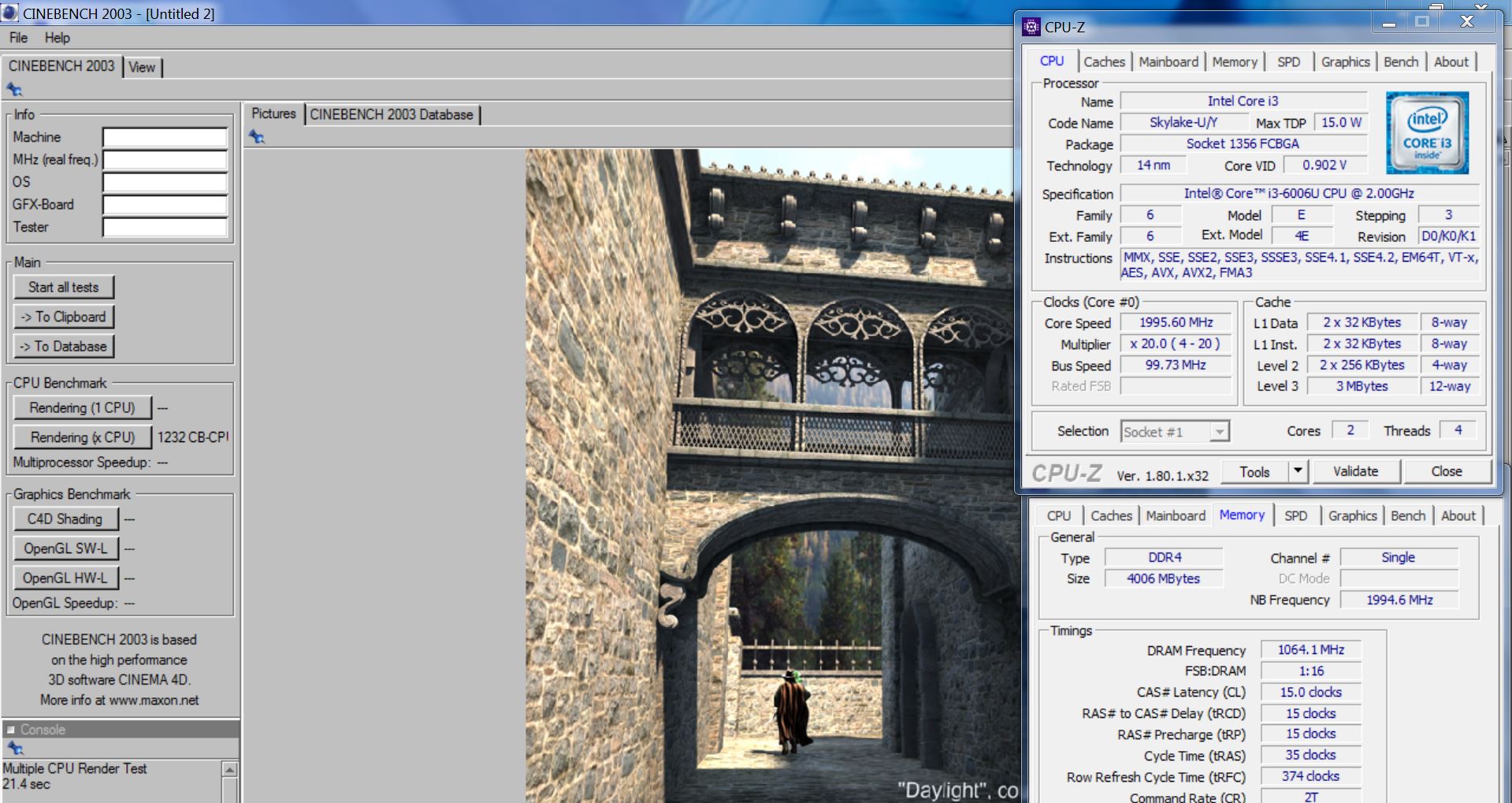Click the 1232 CB-CPU score text
The height and width of the screenshot is (803, 1512).
point(193,437)
